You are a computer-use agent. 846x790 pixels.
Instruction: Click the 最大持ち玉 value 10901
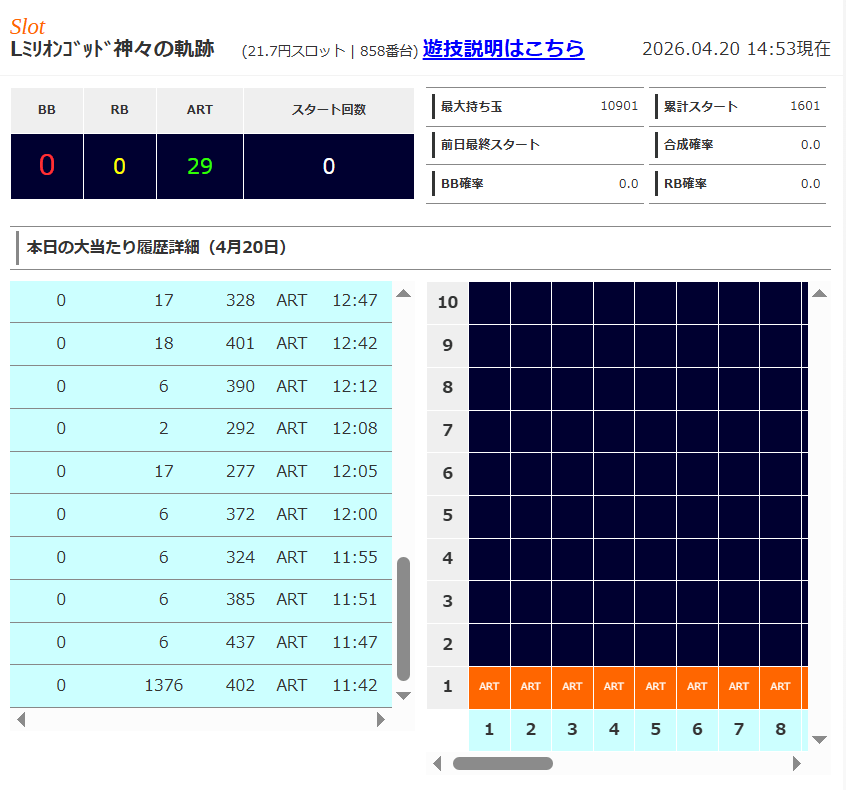pos(619,106)
